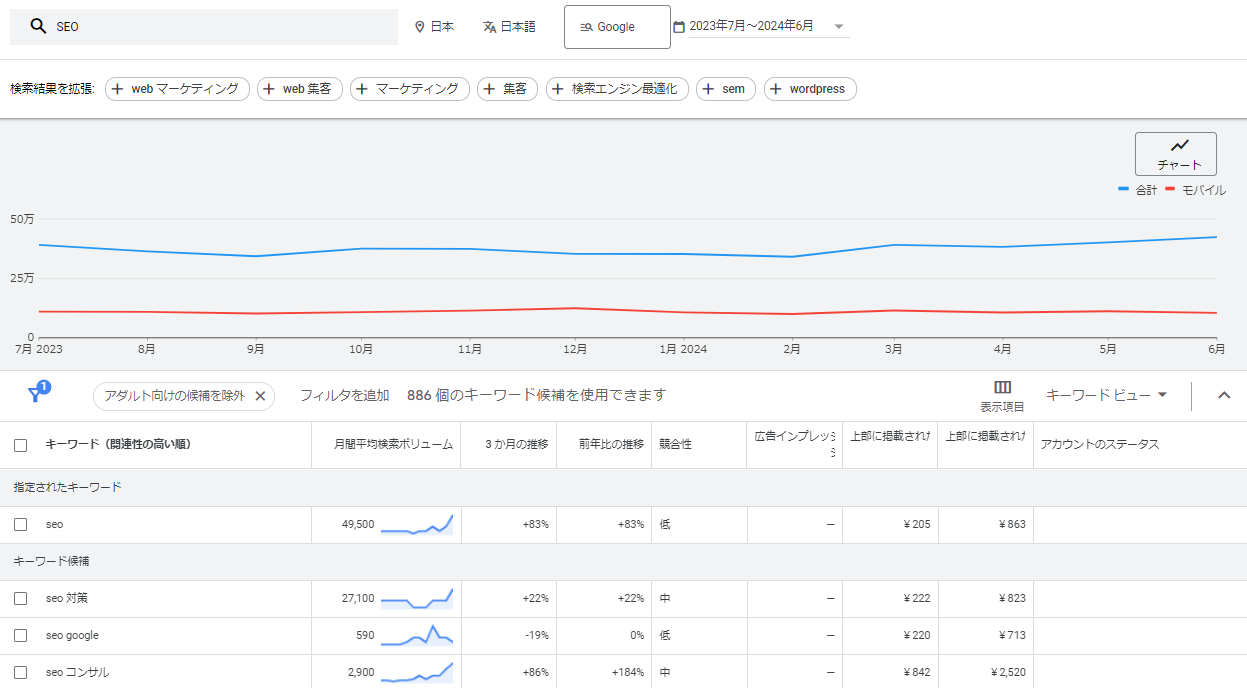Open the 表示項目 columns icon

(x=1002, y=388)
